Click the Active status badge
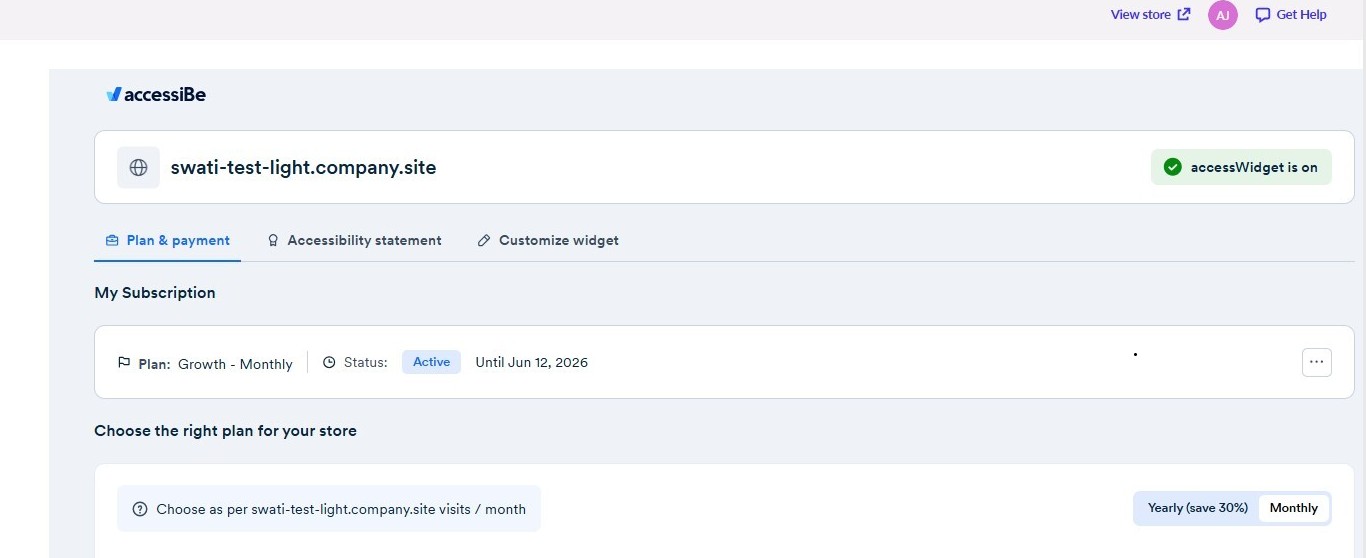 [x=431, y=362]
